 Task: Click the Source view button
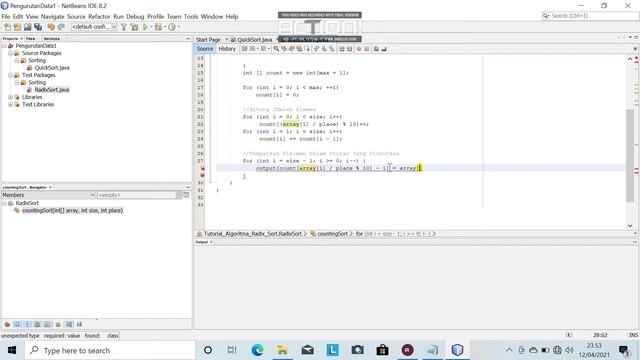coord(204,49)
